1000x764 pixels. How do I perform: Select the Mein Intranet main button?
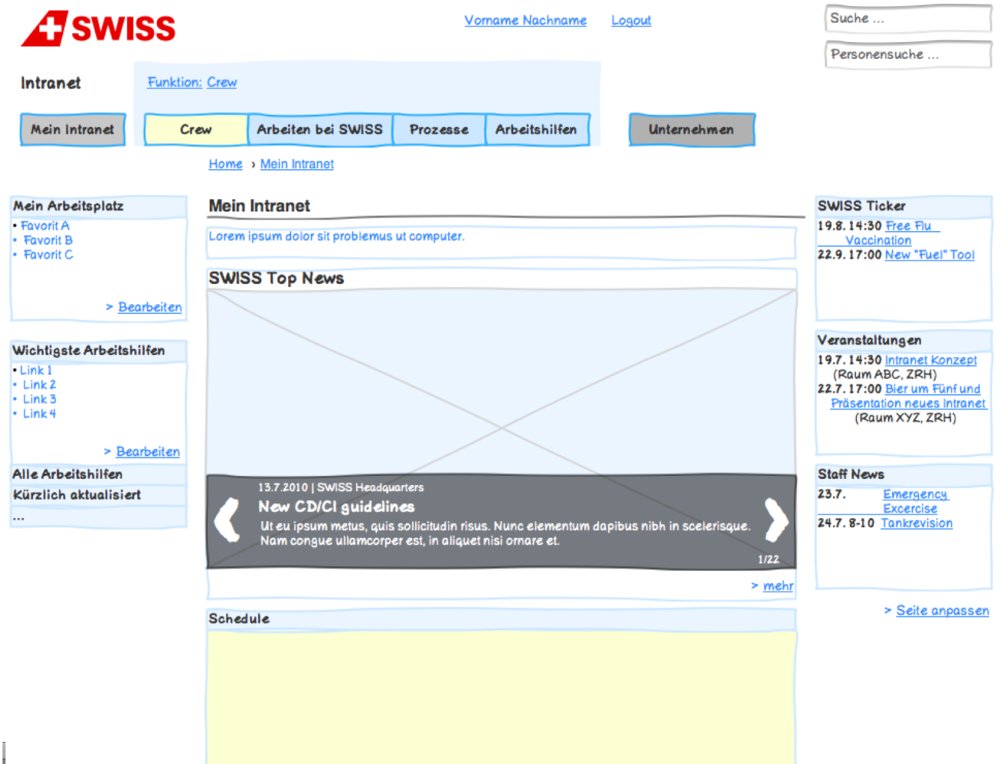(x=73, y=129)
